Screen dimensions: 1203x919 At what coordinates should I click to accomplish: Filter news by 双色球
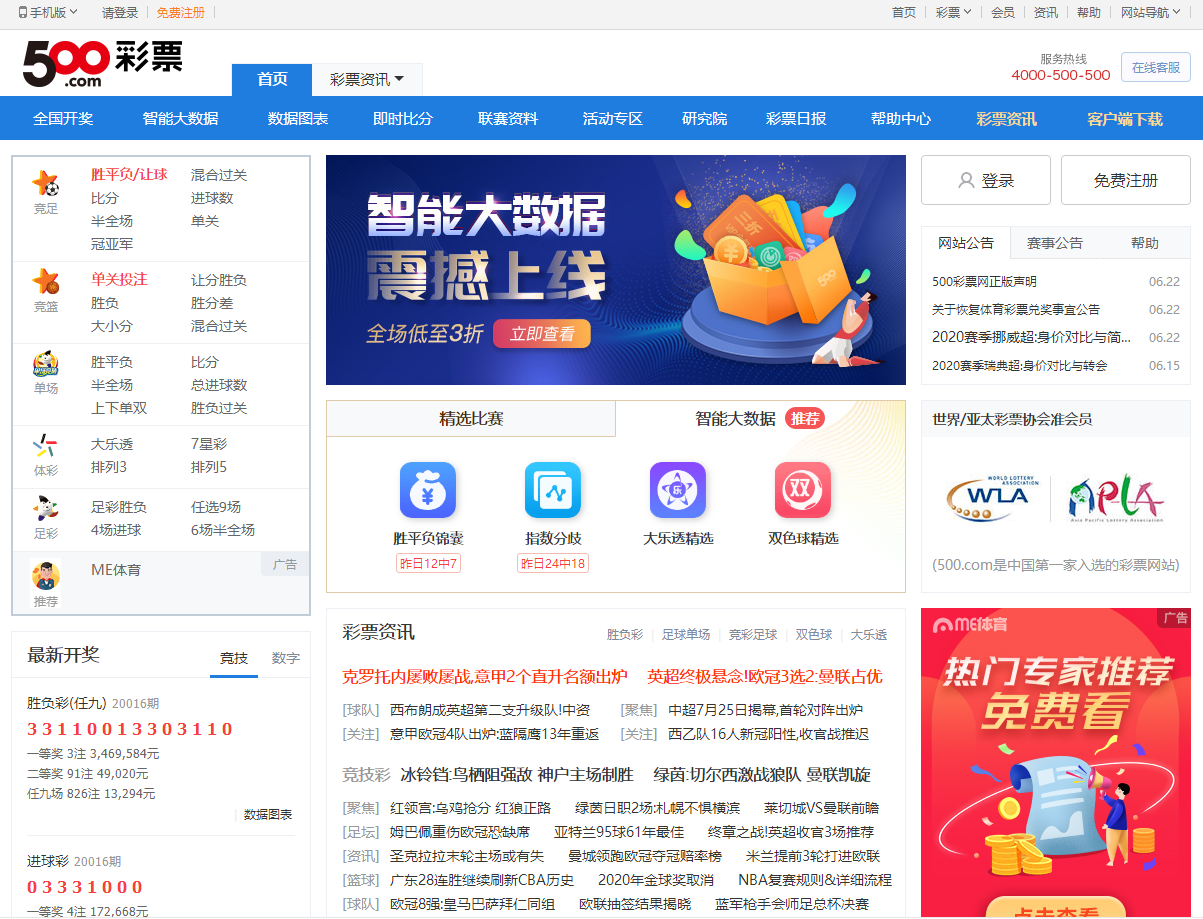[x=813, y=635]
